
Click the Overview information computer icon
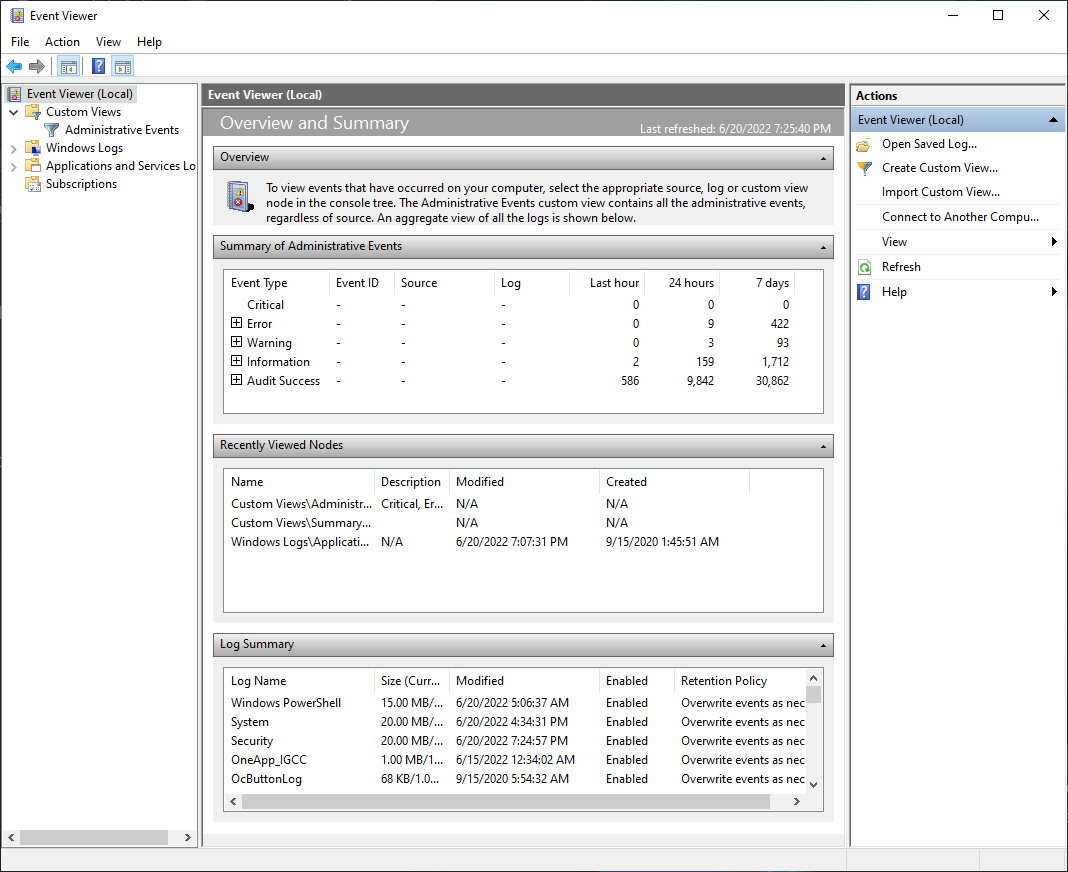(240, 197)
